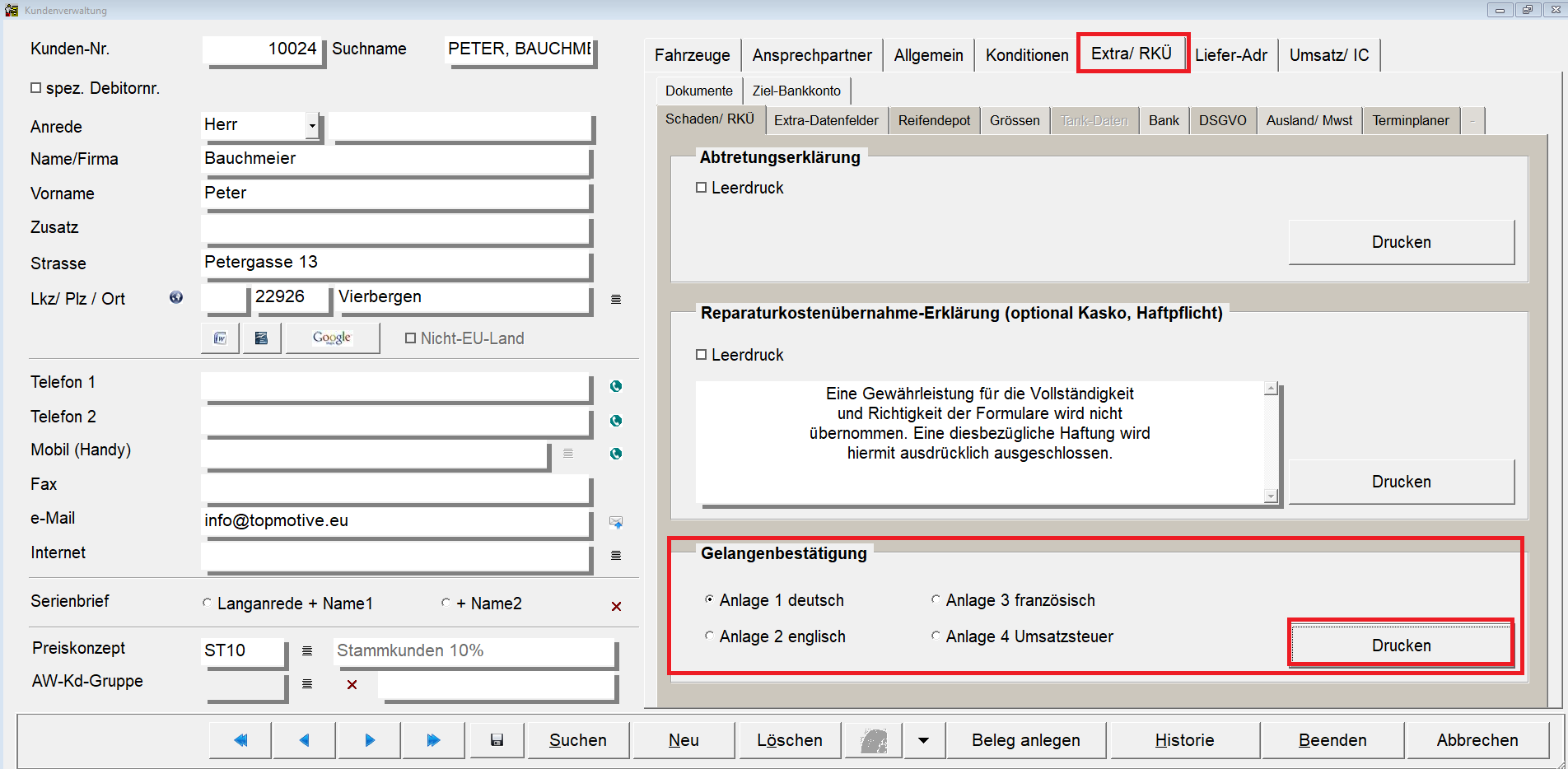Image resolution: width=1568 pixels, height=769 pixels.
Task: Save the record with the floppy disk icon
Action: pyautogui.click(x=497, y=740)
